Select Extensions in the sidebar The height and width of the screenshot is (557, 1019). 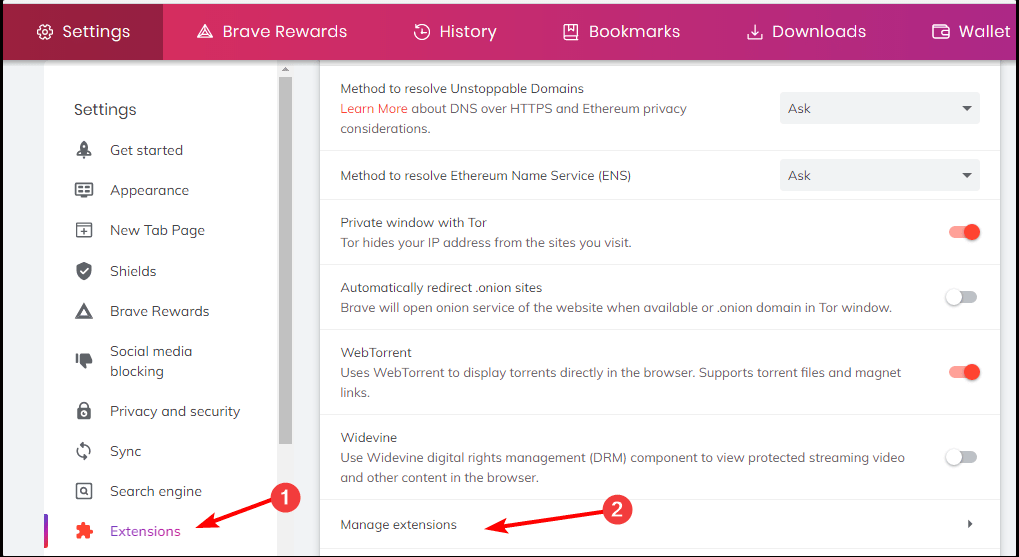tap(145, 531)
